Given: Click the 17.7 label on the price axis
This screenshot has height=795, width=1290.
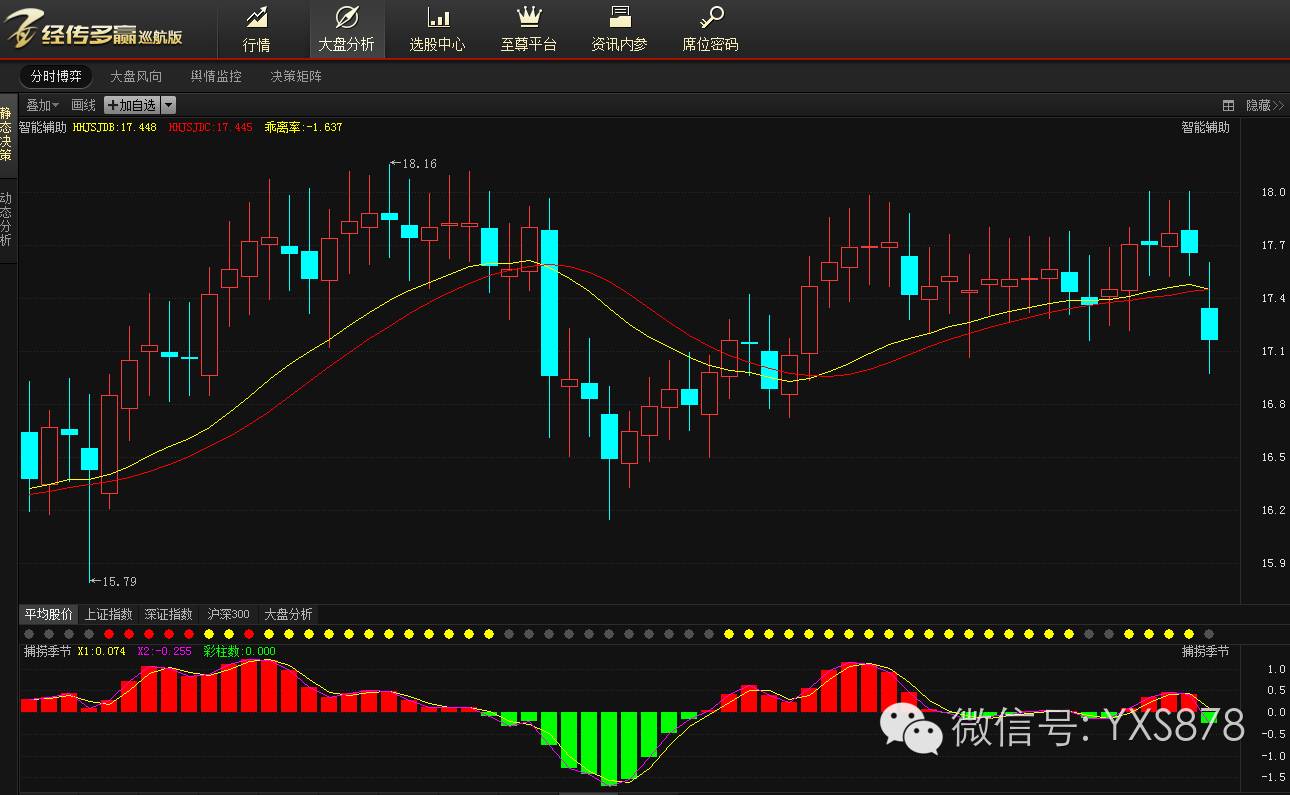Looking at the screenshot, I should click(1273, 245).
